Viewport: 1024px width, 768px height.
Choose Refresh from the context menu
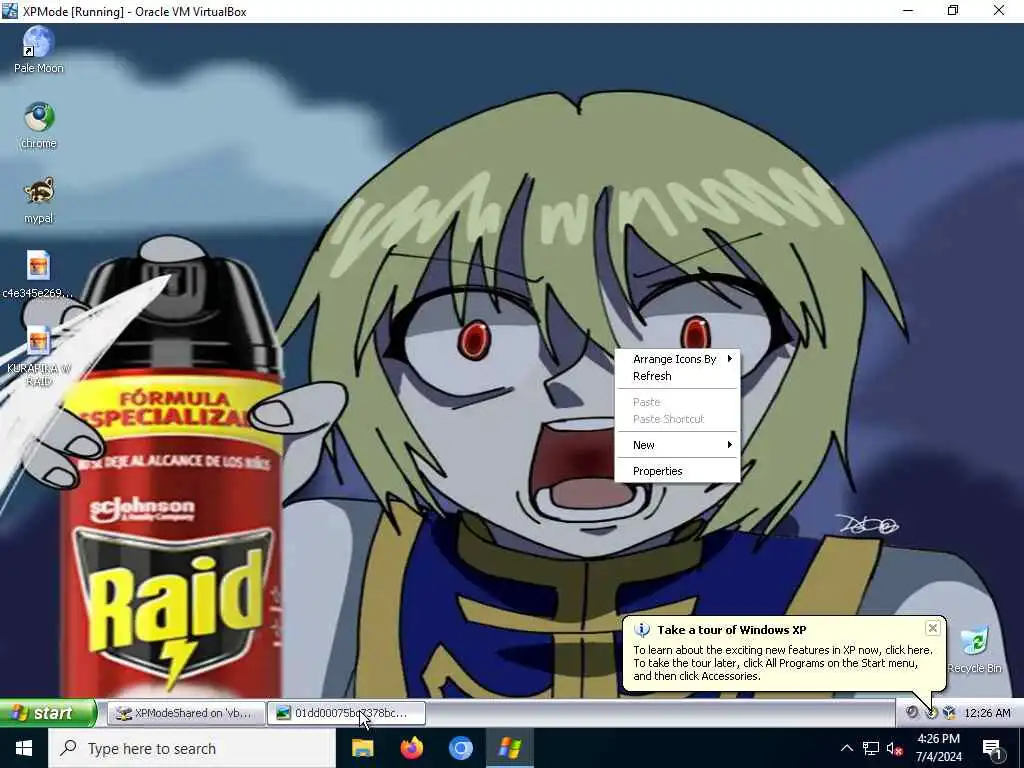coord(677,376)
